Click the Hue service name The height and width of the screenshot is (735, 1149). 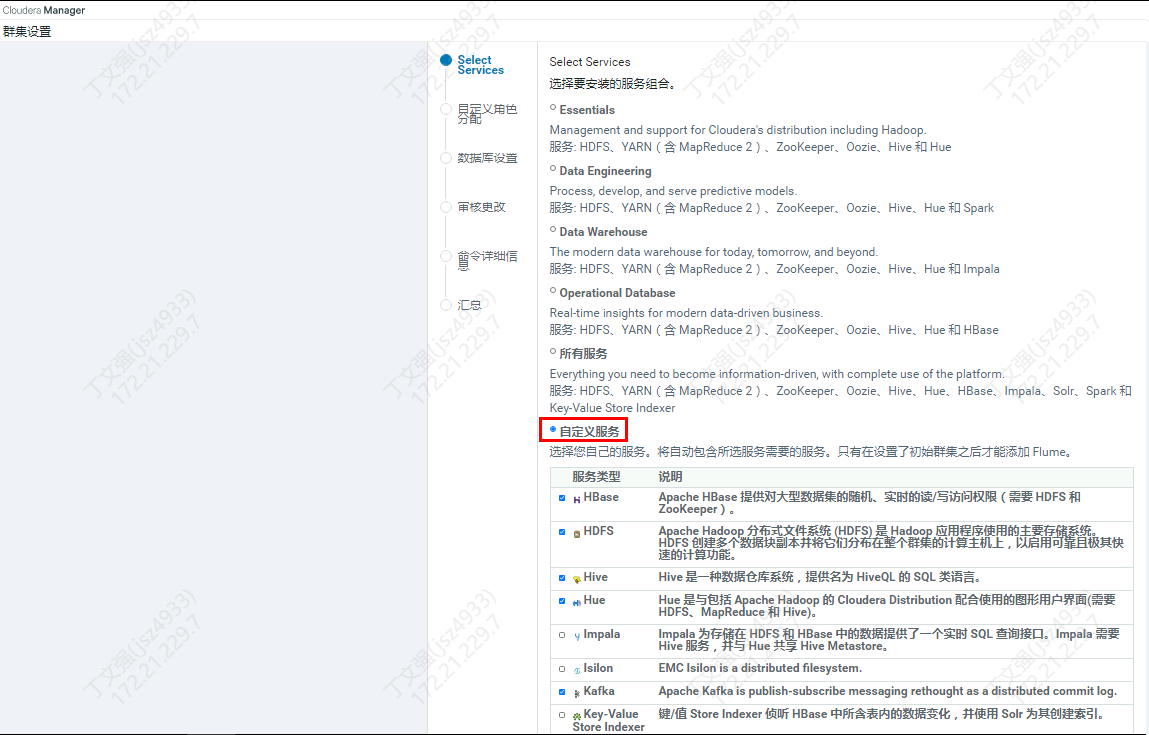pyautogui.click(x=594, y=600)
